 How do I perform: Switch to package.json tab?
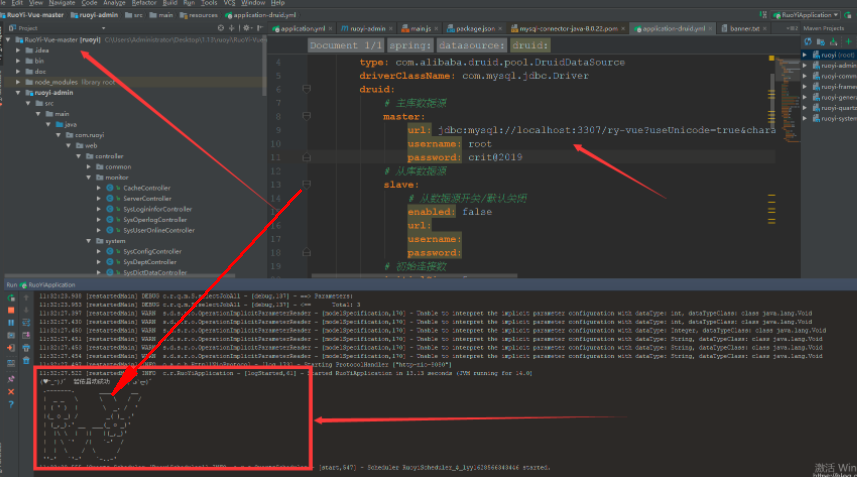(x=472, y=28)
